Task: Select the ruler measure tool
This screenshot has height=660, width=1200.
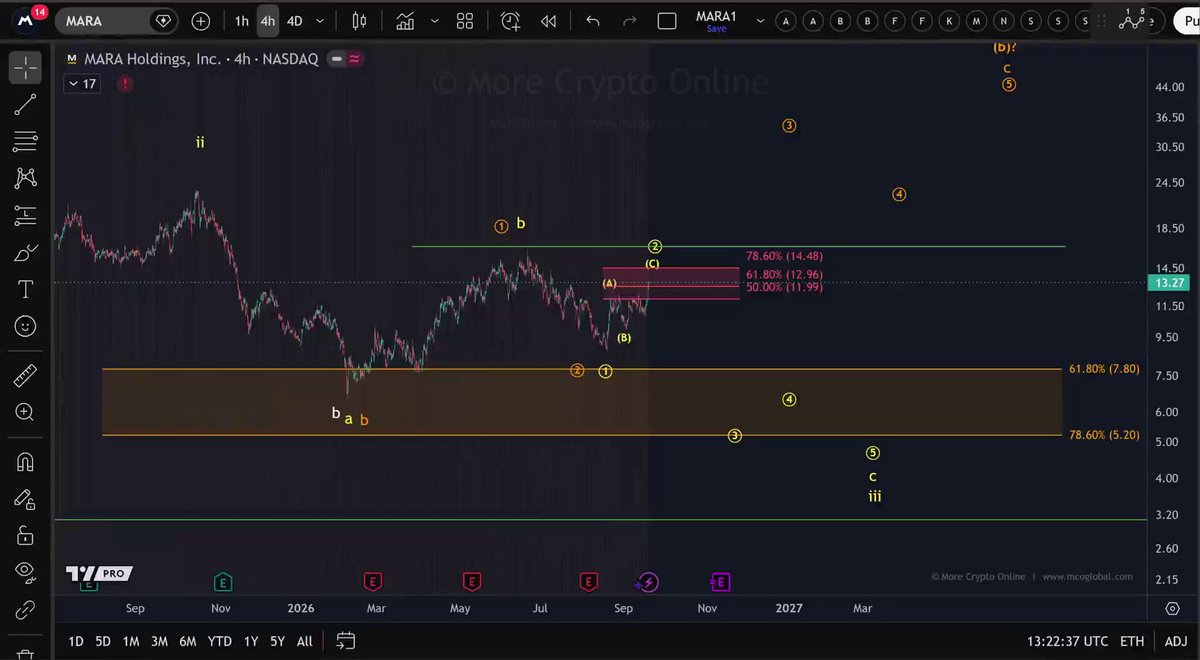Action: 25,376
